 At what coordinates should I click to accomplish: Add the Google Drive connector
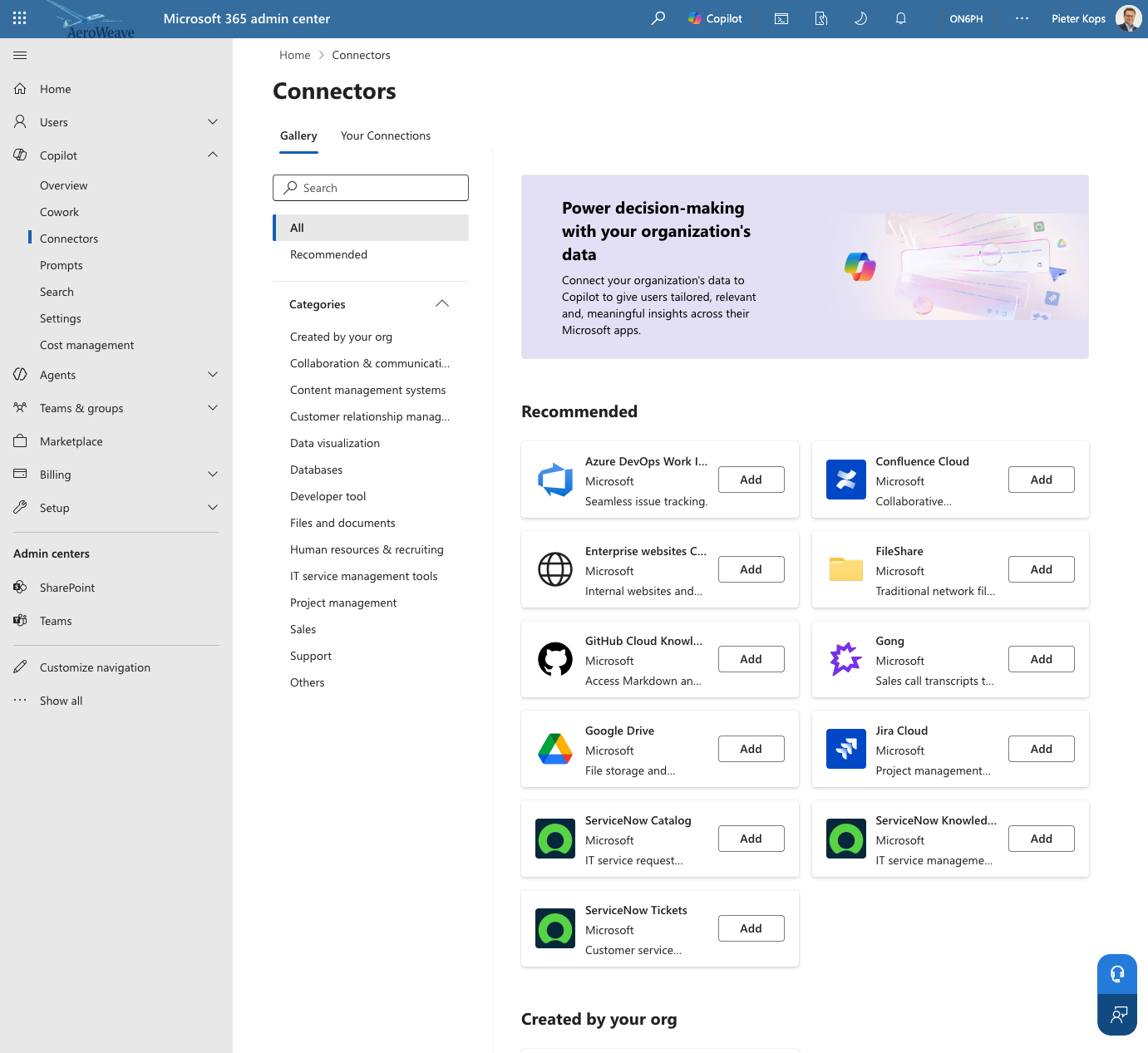pyautogui.click(x=751, y=749)
